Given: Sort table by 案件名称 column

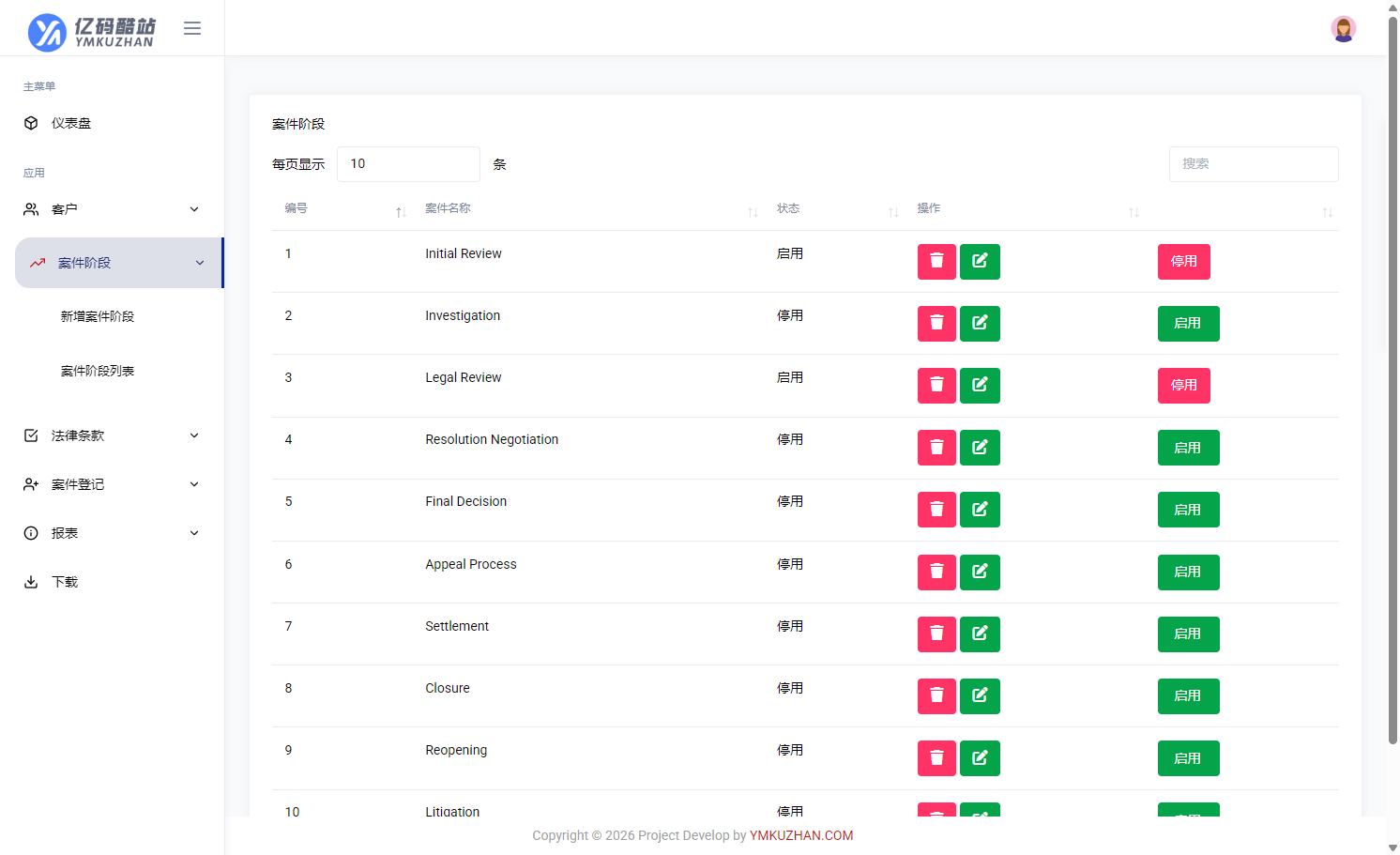Looking at the screenshot, I should click(x=587, y=208).
